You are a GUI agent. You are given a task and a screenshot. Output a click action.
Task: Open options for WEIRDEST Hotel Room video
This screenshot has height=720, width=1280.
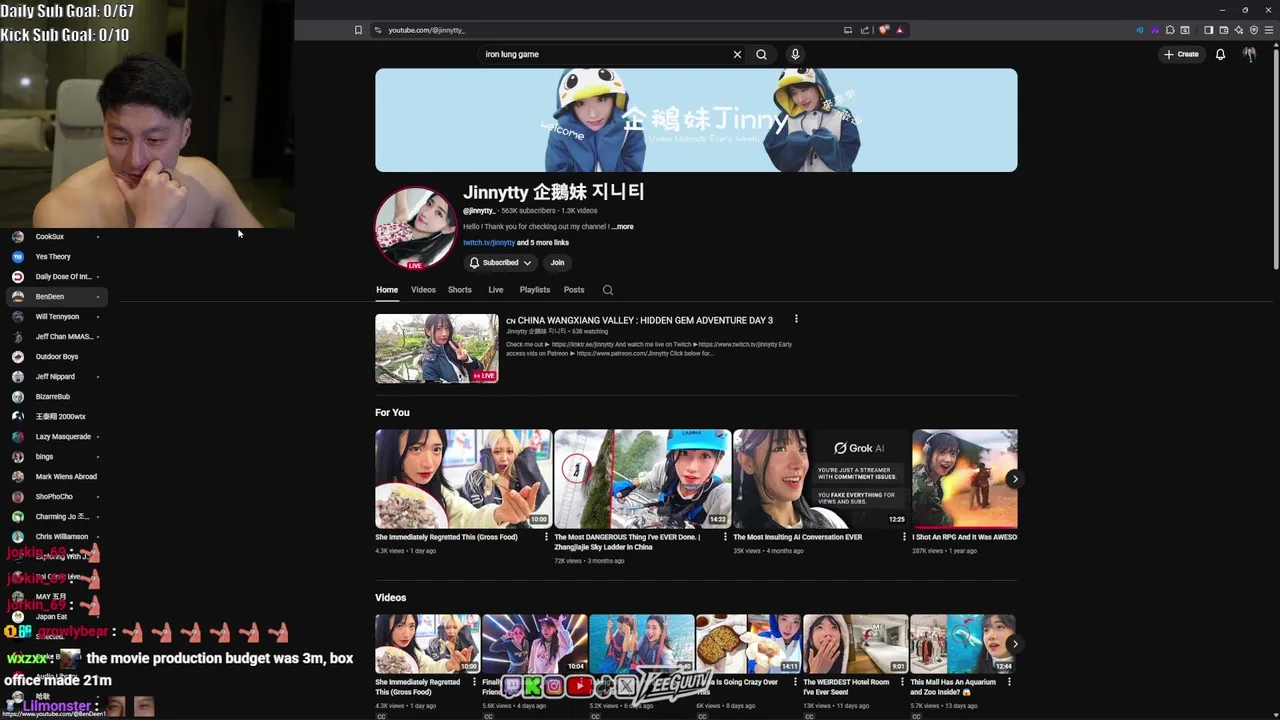click(x=902, y=682)
